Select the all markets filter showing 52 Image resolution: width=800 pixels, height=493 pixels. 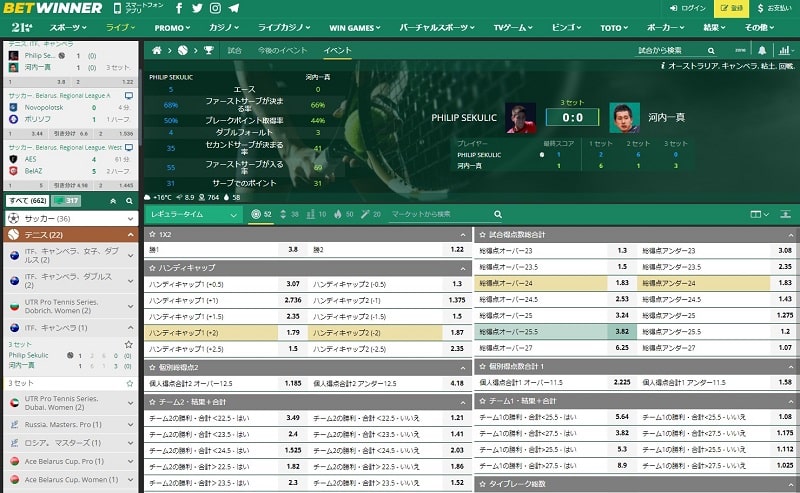(261, 214)
